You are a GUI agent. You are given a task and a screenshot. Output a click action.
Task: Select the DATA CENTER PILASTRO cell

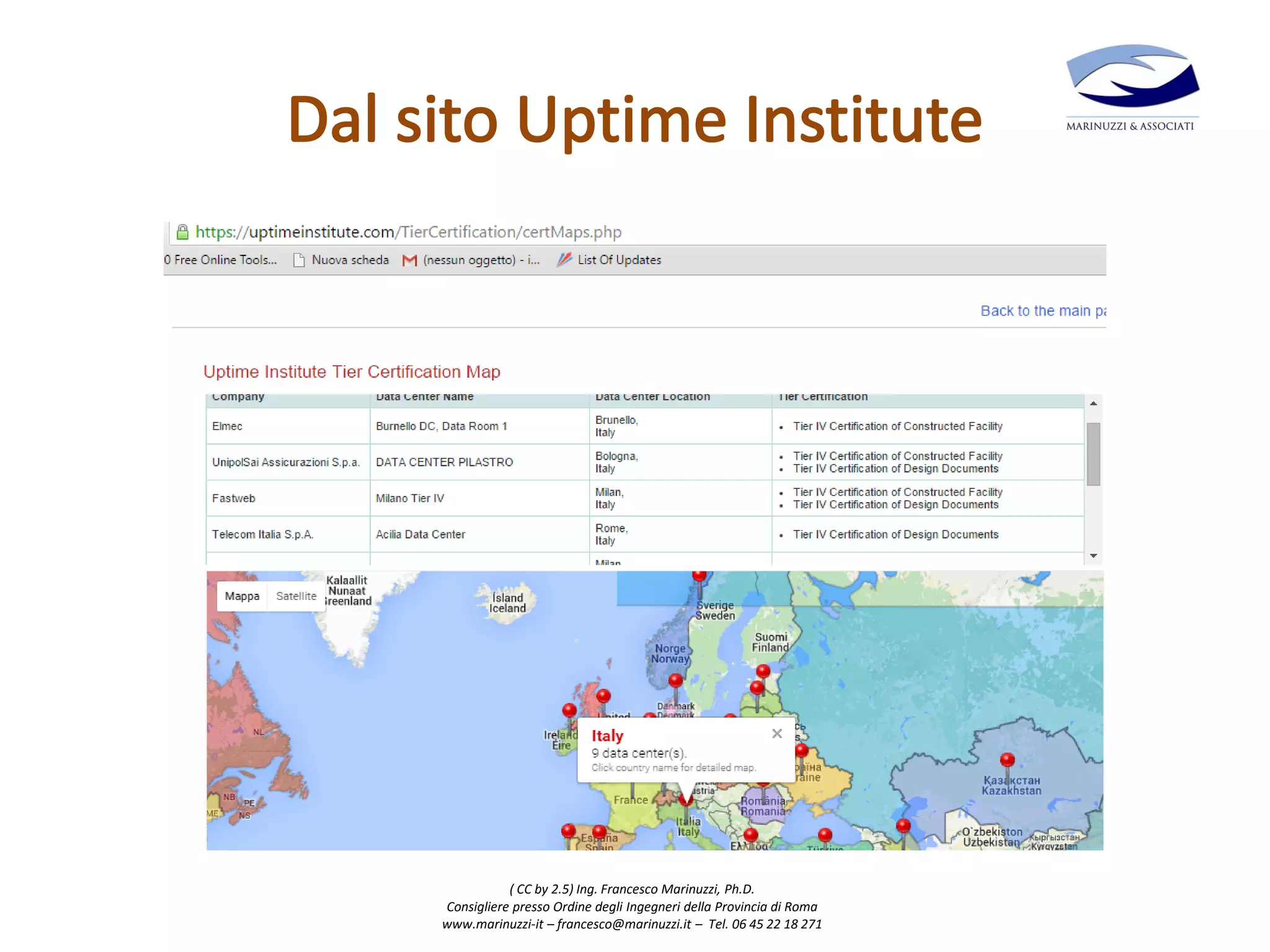tap(480, 462)
